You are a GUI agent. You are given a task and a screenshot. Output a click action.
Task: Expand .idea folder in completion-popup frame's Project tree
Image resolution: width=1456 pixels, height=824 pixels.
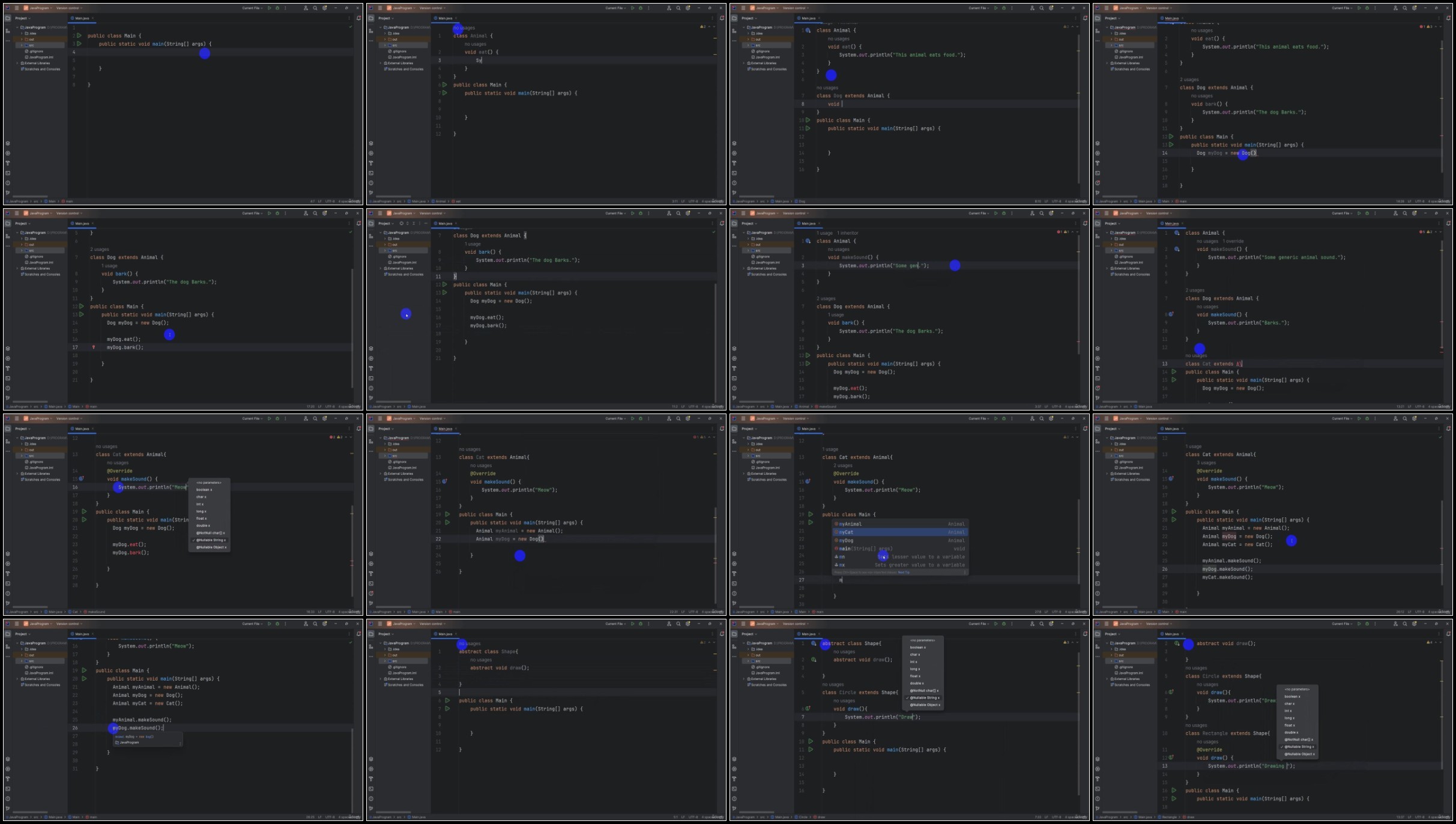pos(748,444)
